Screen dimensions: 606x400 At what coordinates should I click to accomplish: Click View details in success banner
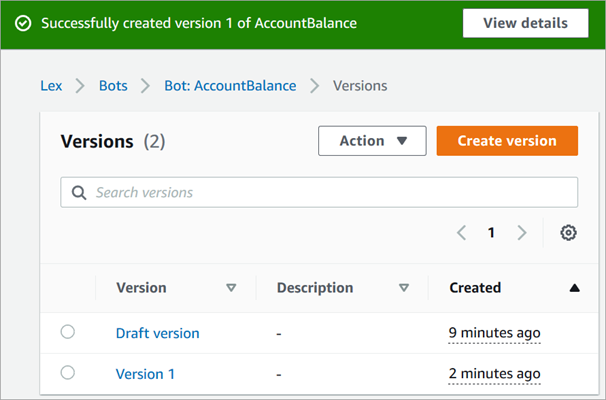[525, 23]
